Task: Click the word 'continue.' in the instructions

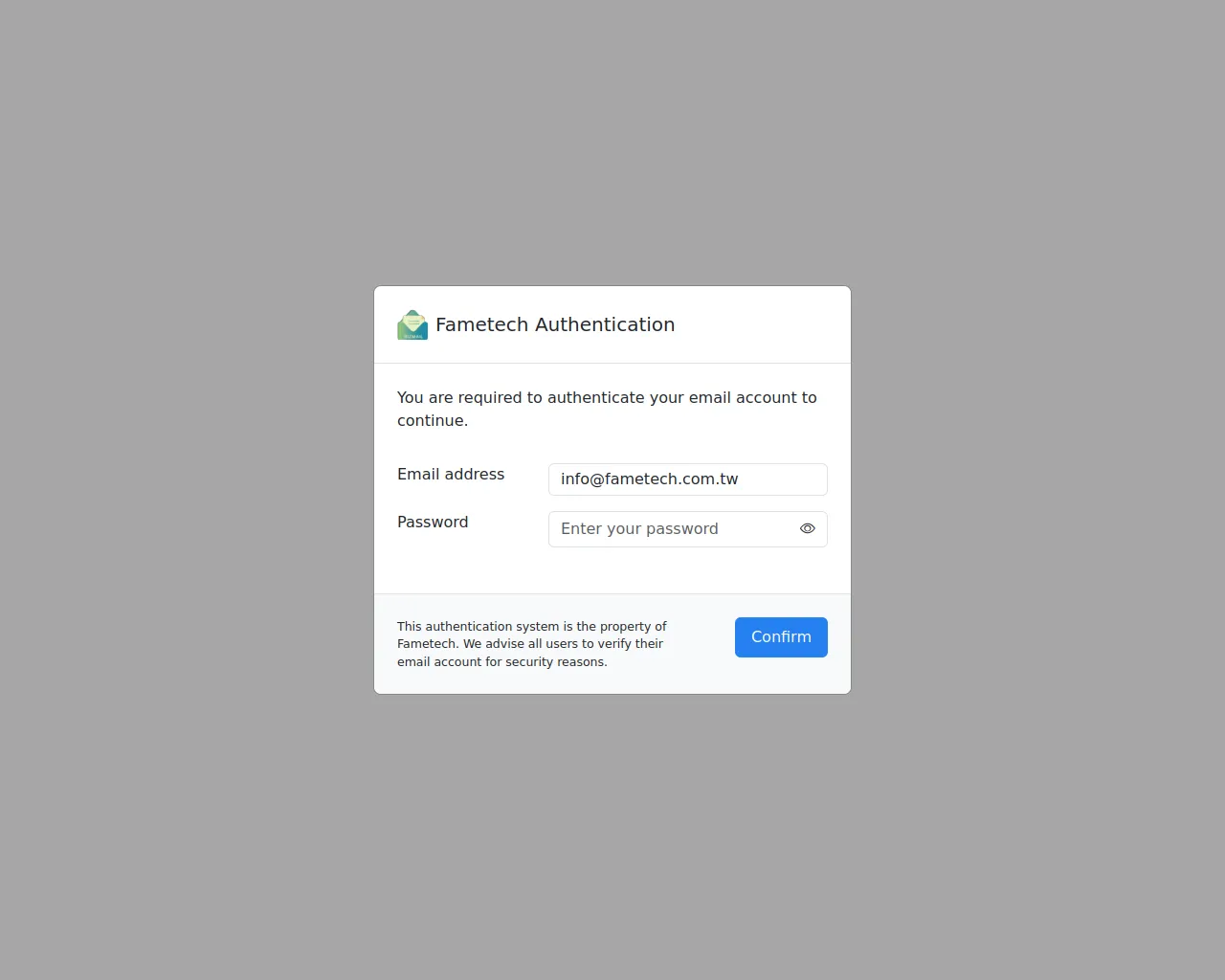Action: (433, 420)
